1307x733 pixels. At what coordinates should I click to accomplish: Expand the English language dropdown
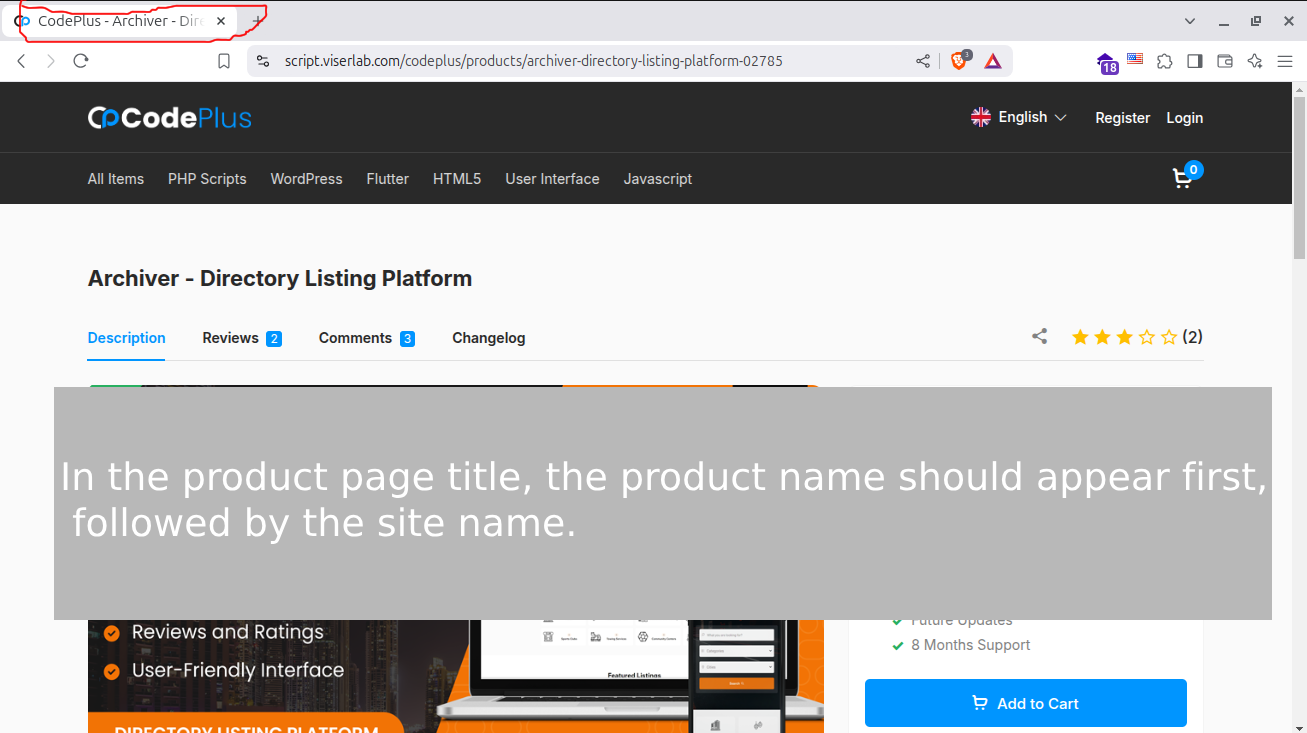pyautogui.click(x=1018, y=117)
